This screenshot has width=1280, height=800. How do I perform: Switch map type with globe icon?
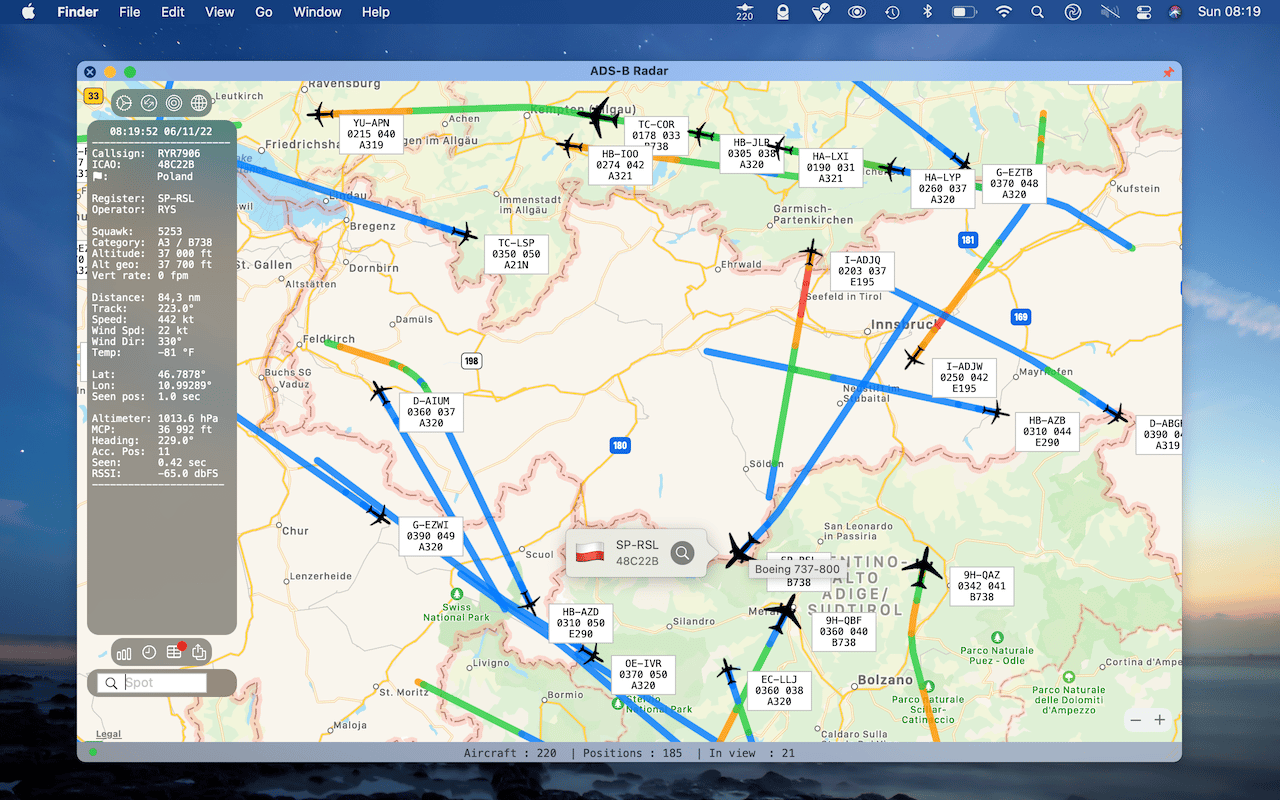coord(199,103)
